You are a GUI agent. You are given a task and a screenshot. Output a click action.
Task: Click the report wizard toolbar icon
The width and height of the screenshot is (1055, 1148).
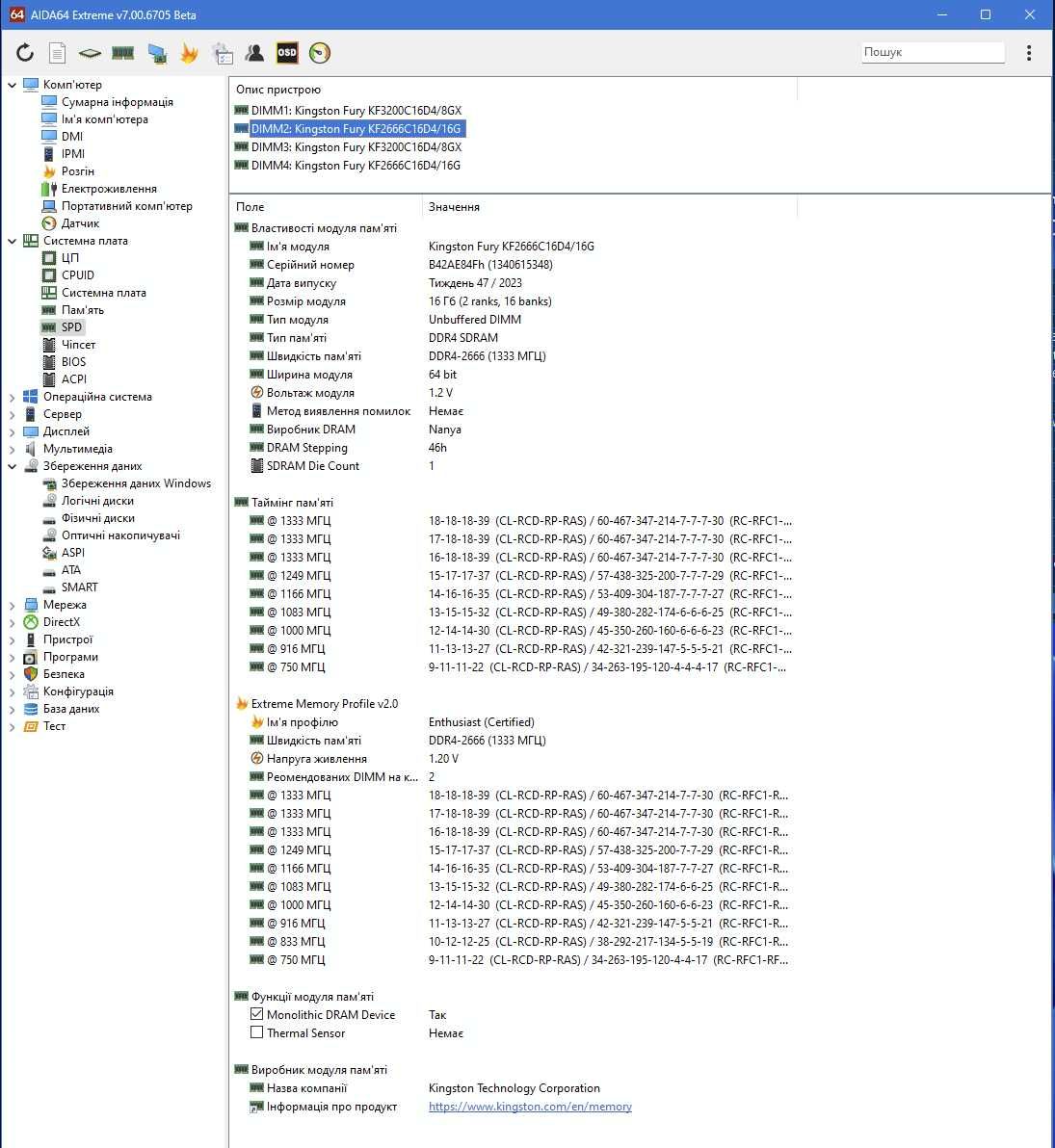pyautogui.click(x=222, y=53)
